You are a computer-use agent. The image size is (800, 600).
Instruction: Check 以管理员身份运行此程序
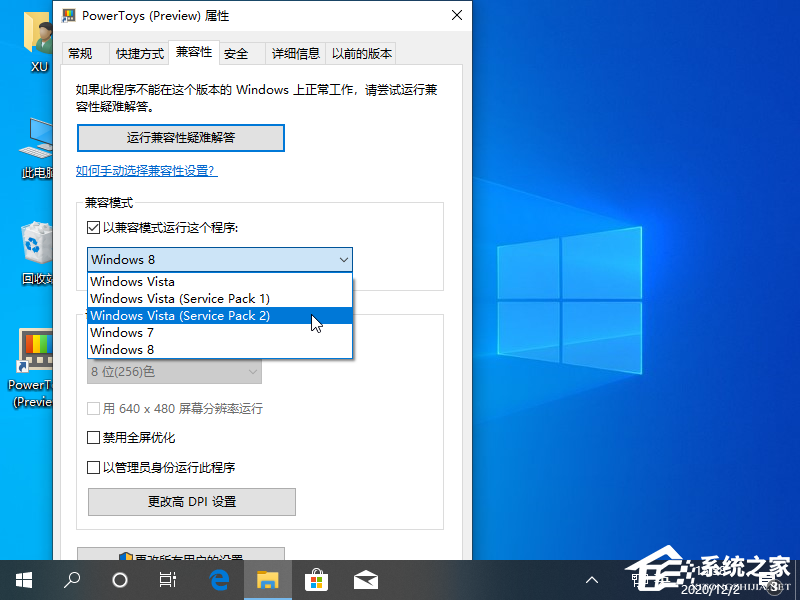(x=94, y=466)
